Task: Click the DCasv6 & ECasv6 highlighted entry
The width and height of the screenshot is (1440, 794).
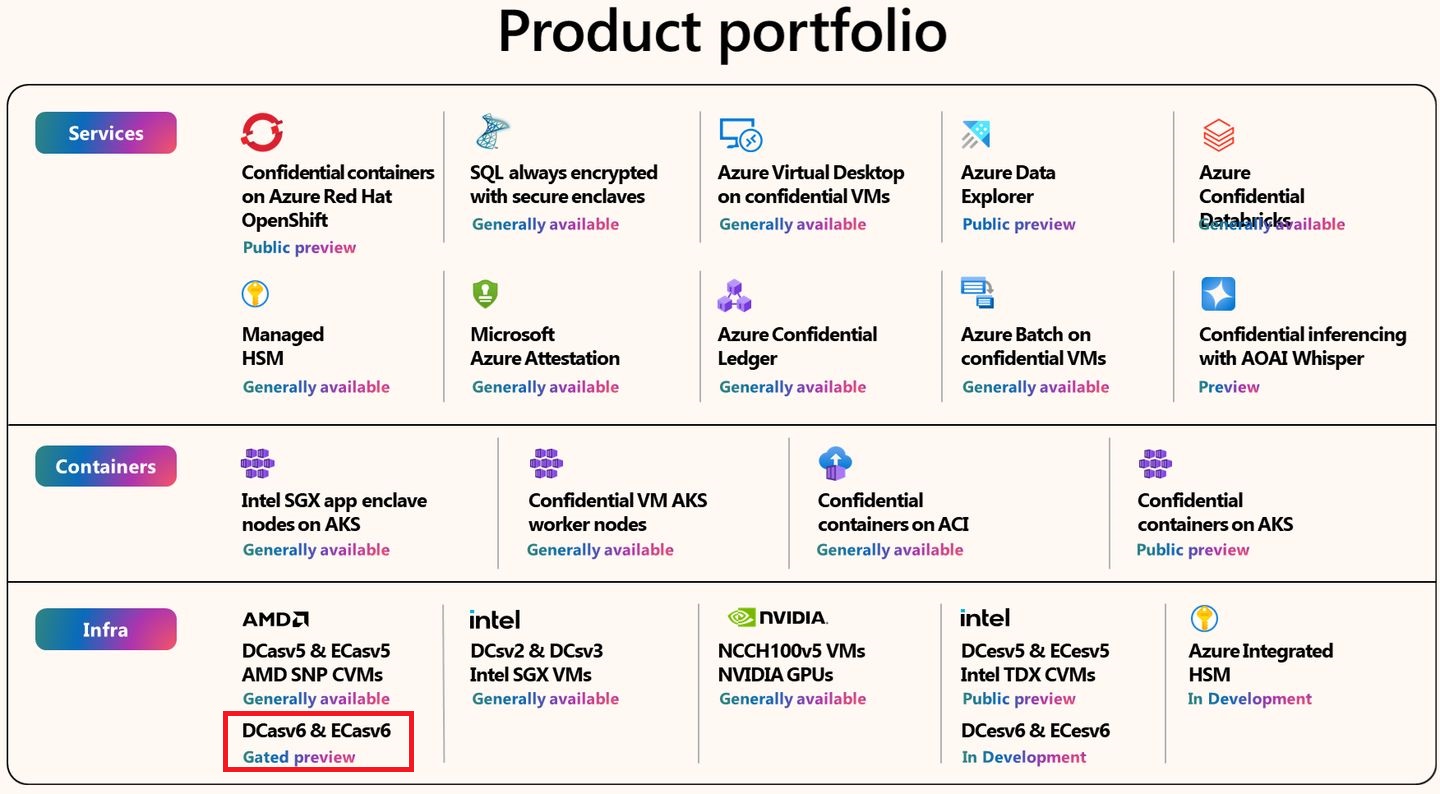Action: [x=318, y=742]
